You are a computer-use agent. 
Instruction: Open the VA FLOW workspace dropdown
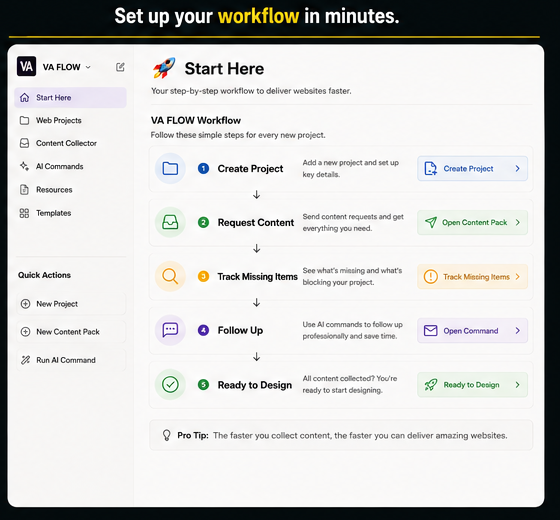click(67, 67)
